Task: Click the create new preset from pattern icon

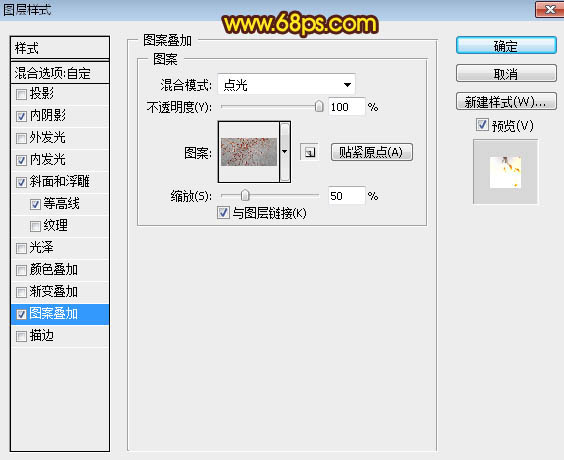Action: (x=309, y=152)
